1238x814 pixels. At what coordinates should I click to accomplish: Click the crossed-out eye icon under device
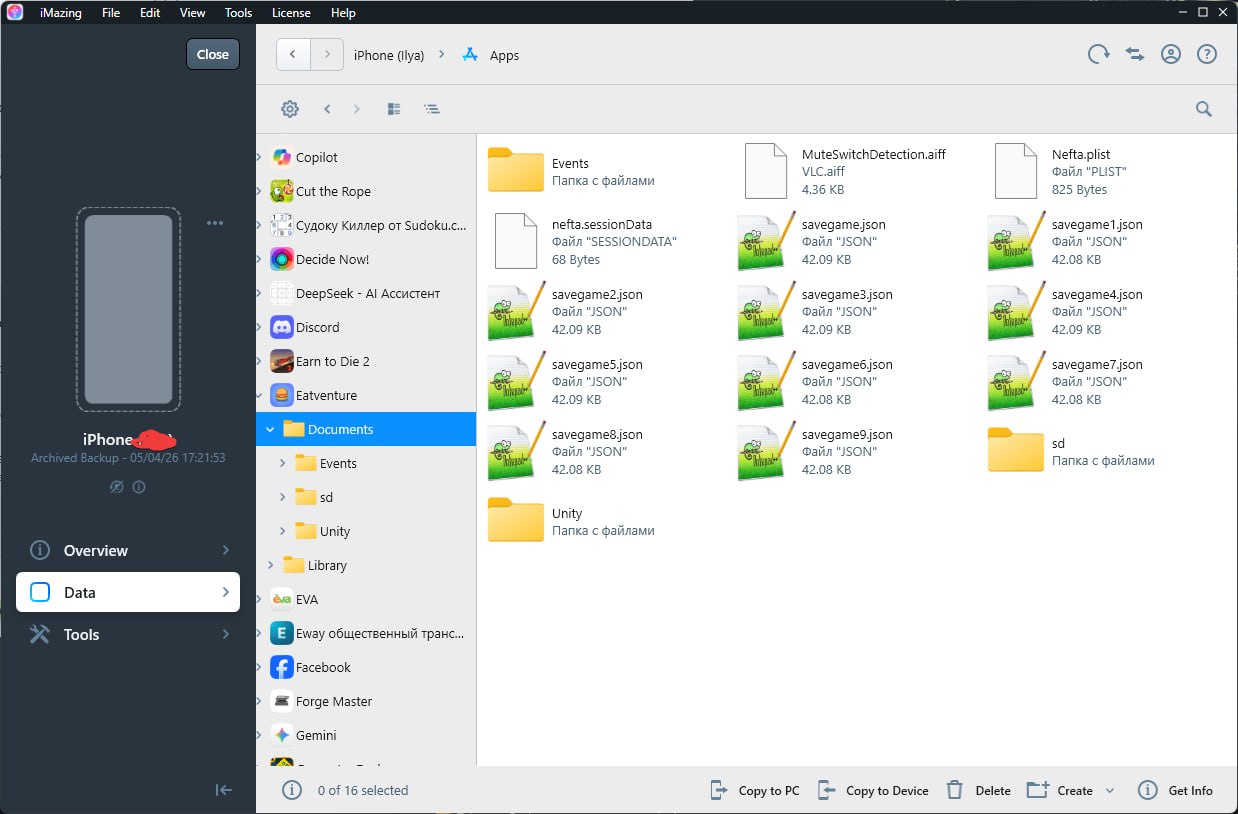pos(117,487)
